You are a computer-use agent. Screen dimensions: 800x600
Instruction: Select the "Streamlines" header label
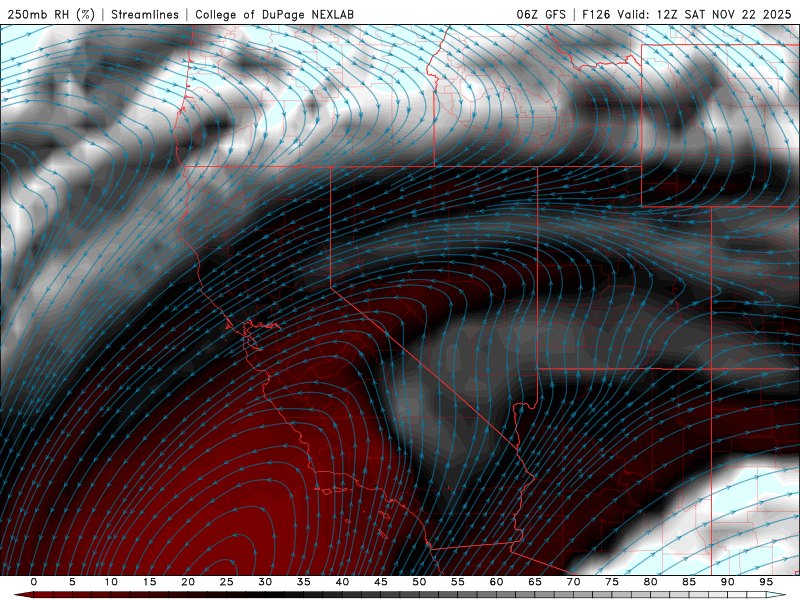point(145,14)
